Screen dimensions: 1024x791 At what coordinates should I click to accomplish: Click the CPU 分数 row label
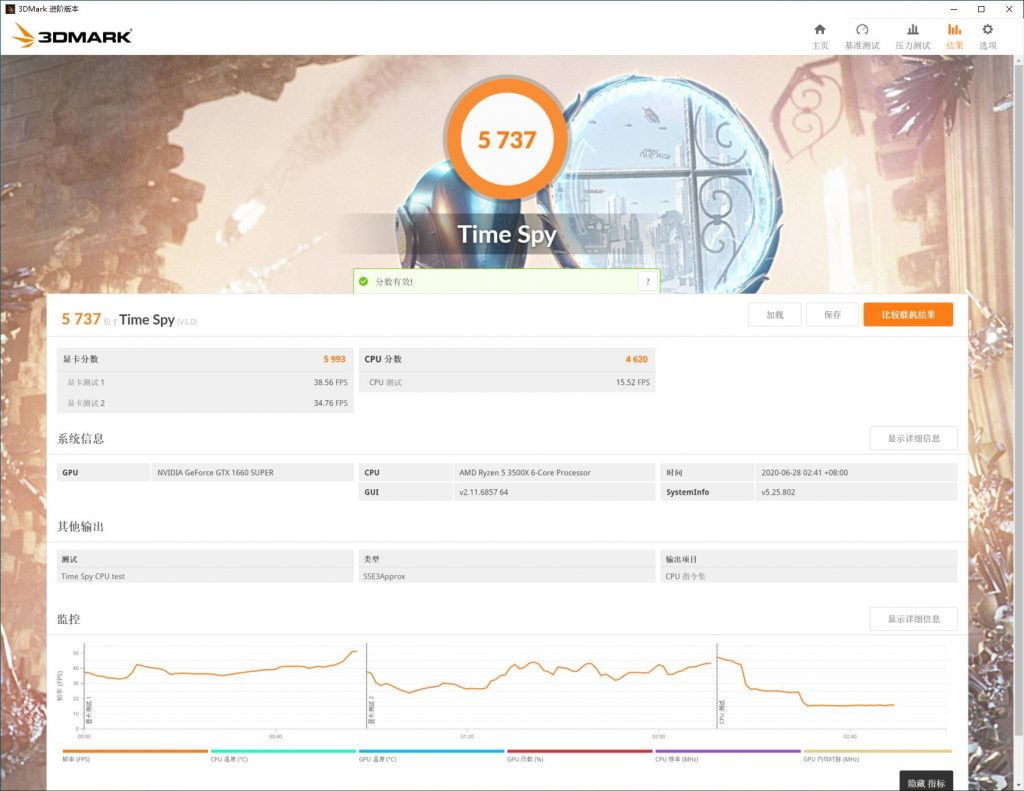coord(383,359)
